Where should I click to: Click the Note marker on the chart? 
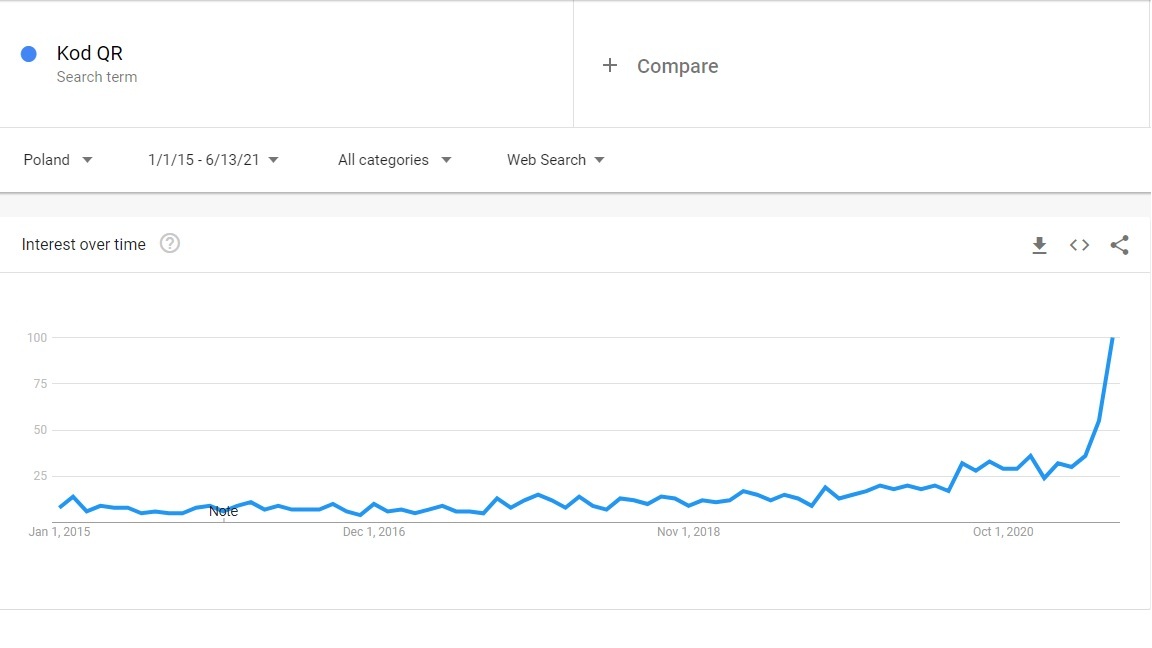(x=223, y=511)
